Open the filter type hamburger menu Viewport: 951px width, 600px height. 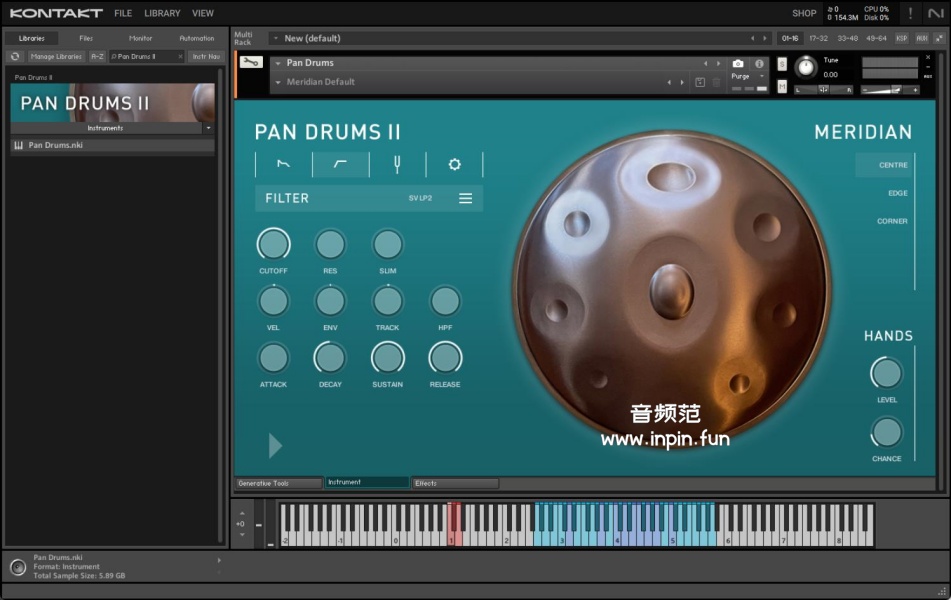(x=465, y=198)
